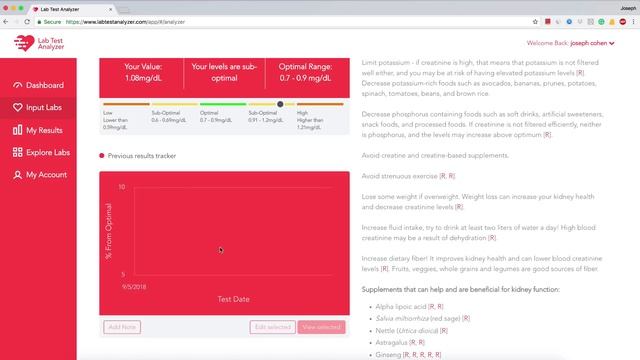The image size is (640, 360).
Task: Open the [R] reference next to Nettle
Action: (x=444, y=331)
